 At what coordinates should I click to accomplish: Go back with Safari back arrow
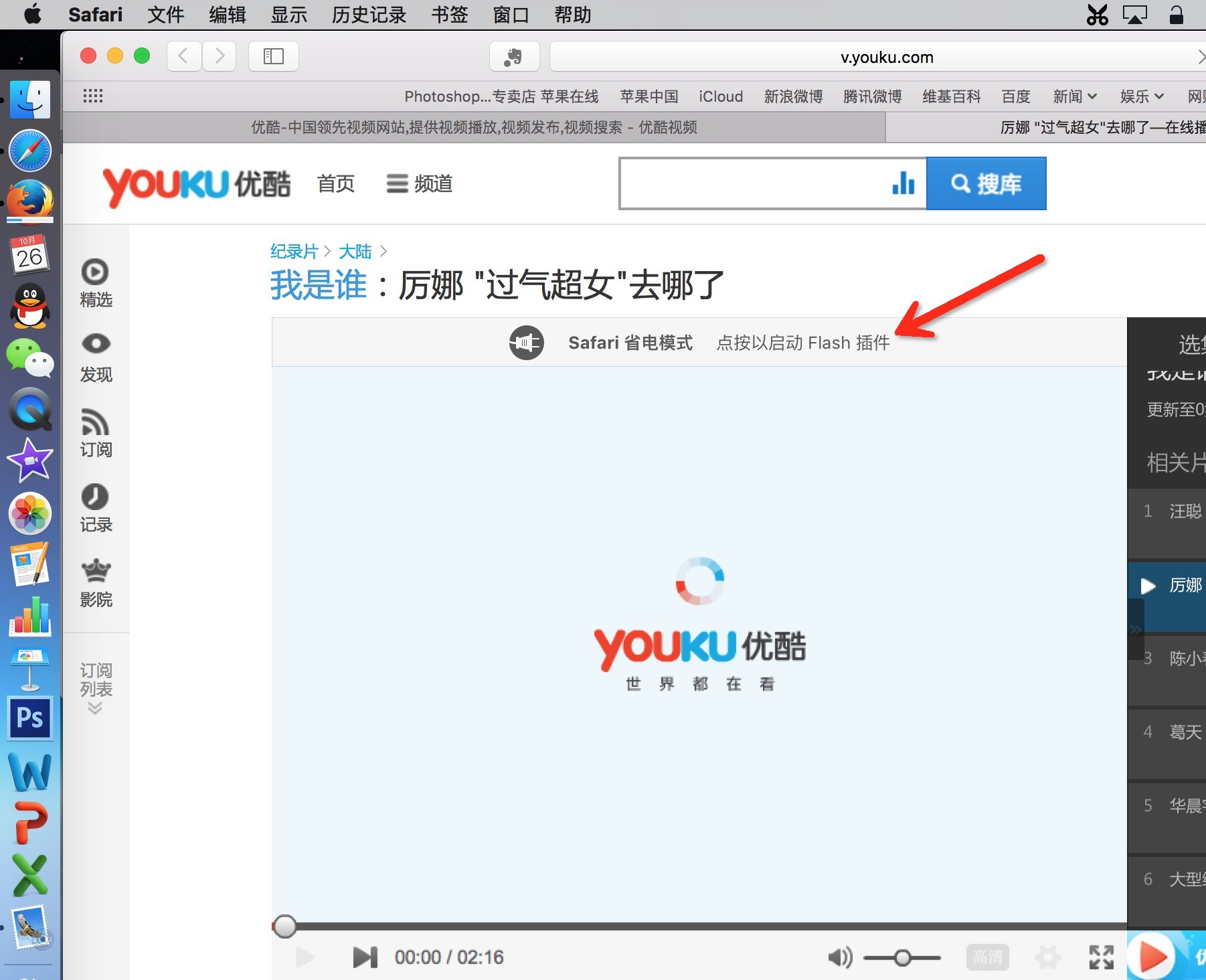coord(183,56)
